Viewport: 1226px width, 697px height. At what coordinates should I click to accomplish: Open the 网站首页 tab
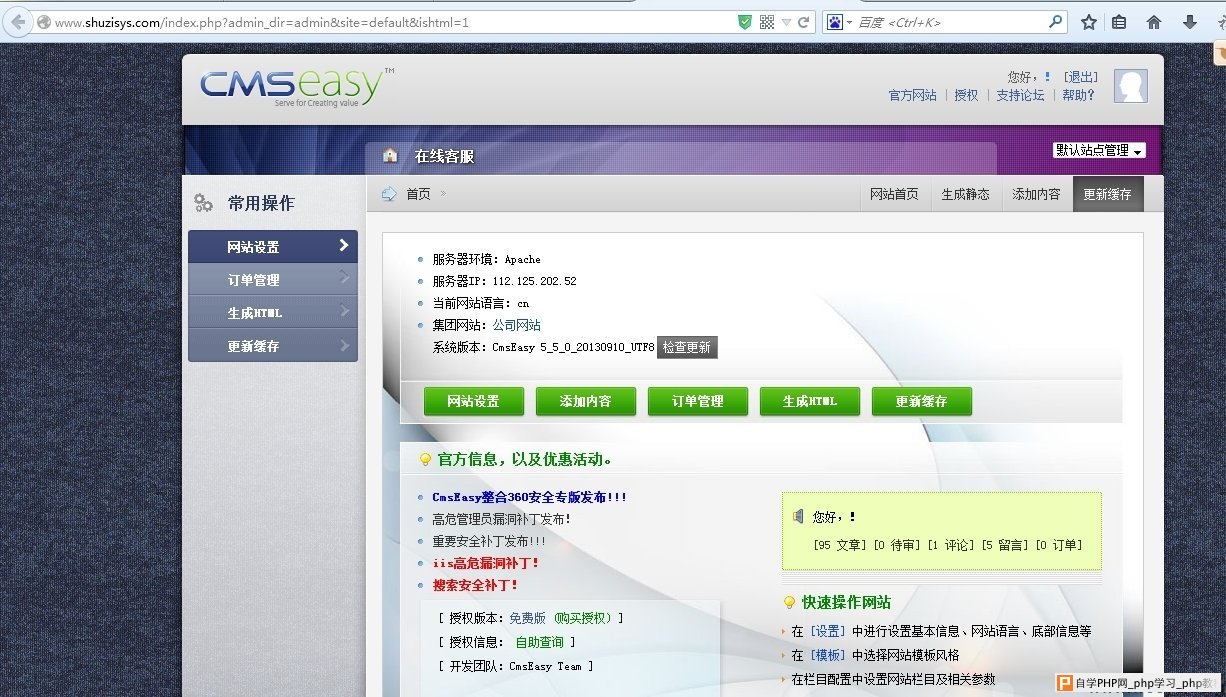click(894, 194)
